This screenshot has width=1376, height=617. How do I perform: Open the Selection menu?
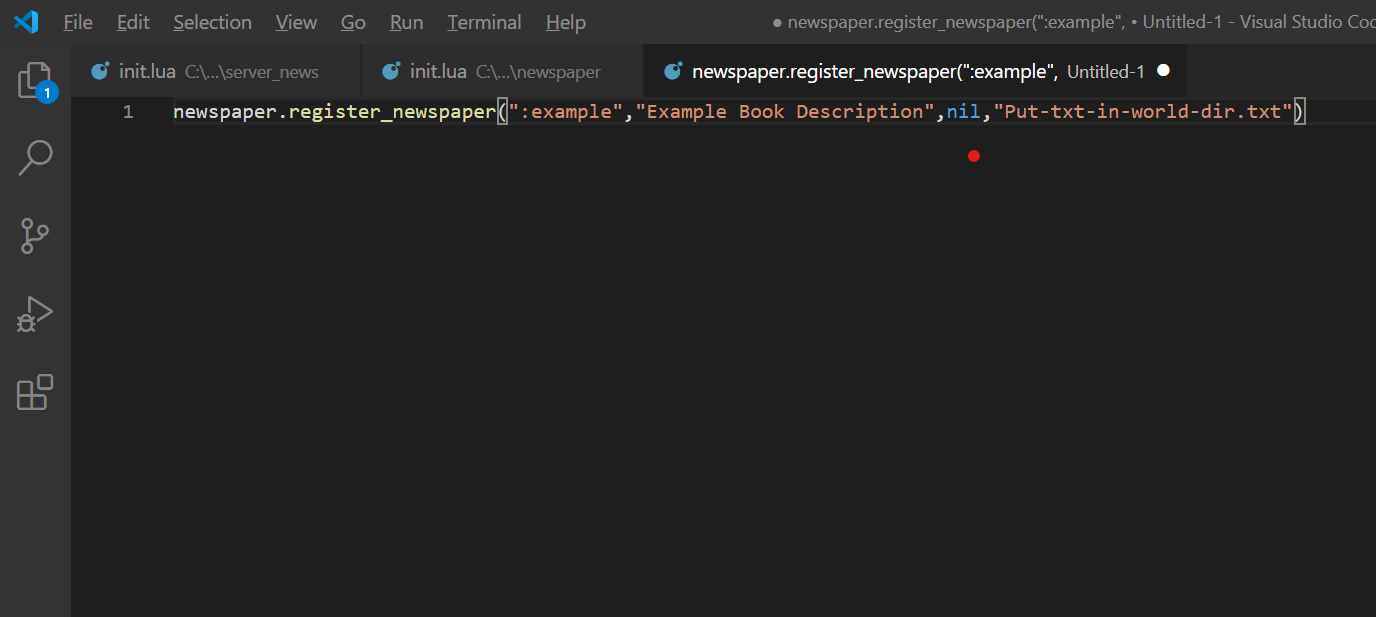(x=212, y=22)
